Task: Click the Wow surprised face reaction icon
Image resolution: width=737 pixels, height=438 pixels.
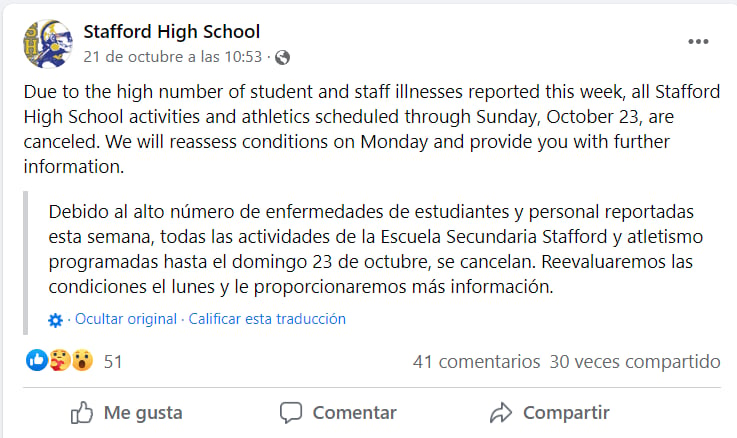Action: pos(82,360)
